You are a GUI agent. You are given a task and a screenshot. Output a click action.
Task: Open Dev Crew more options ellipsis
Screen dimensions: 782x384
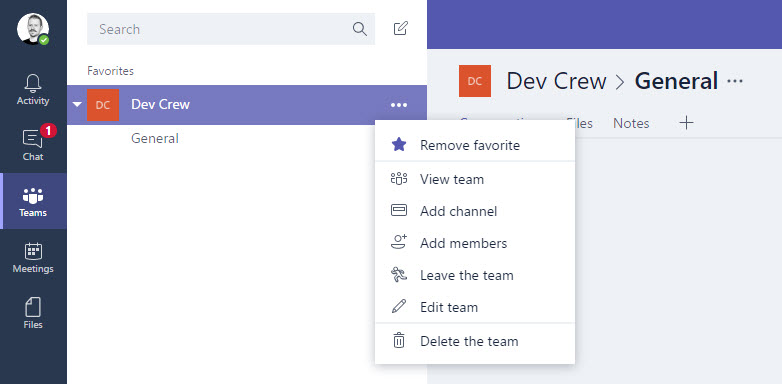399,105
